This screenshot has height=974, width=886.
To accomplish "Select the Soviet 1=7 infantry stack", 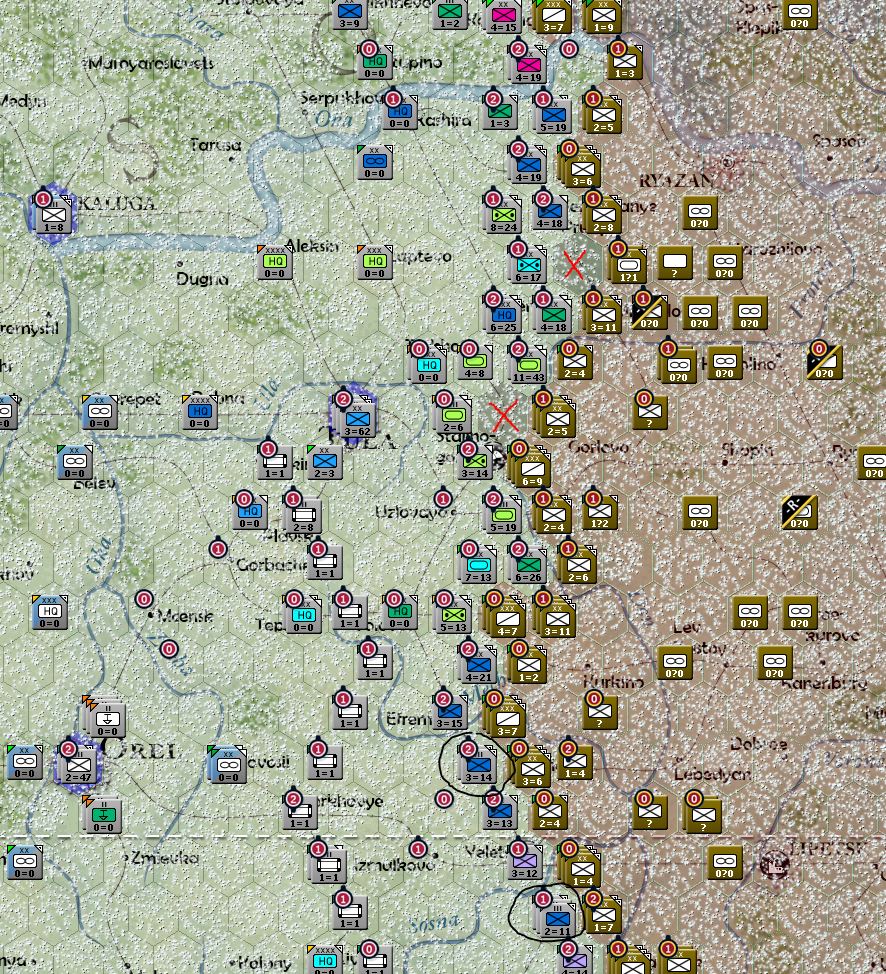I will point(602,916).
